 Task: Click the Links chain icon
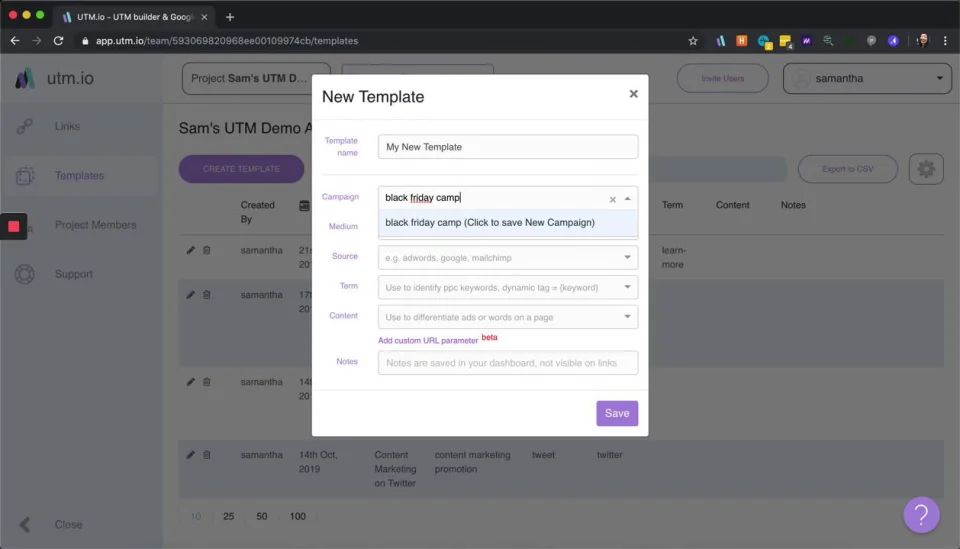[x=24, y=126]
